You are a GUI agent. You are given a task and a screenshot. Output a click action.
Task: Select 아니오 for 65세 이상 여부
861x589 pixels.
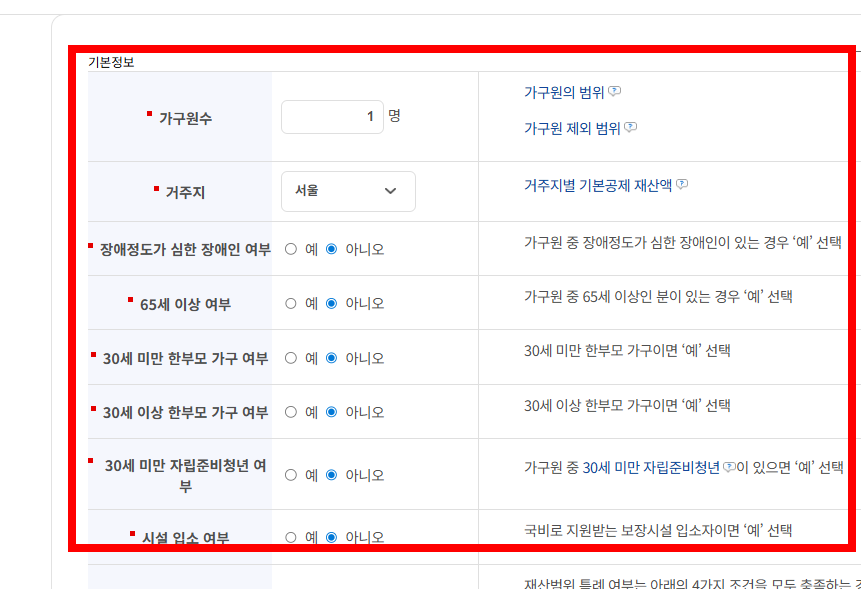click(332, 304)
